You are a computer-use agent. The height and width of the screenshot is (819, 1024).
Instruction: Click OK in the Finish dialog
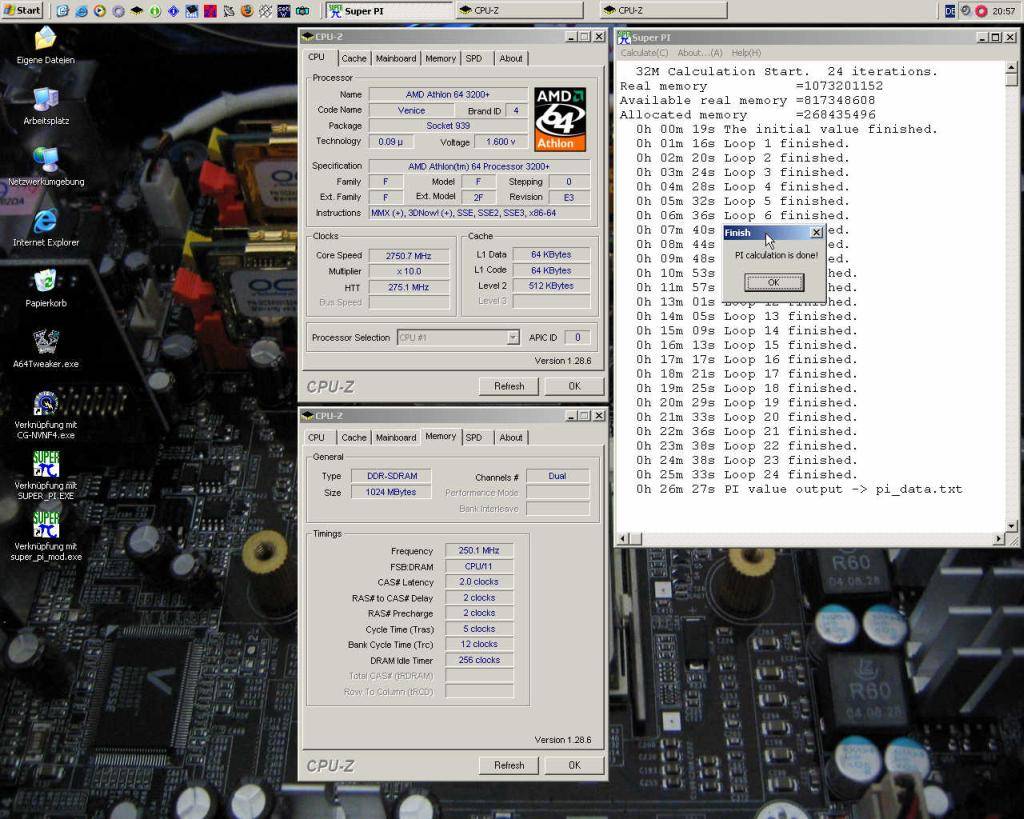point(774,282)
